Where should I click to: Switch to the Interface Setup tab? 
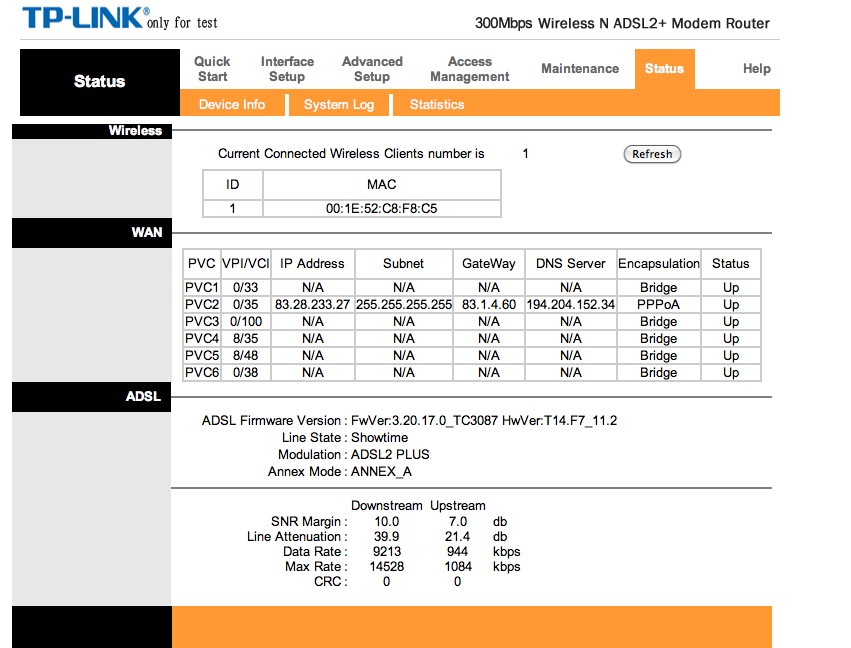[287, 69]
